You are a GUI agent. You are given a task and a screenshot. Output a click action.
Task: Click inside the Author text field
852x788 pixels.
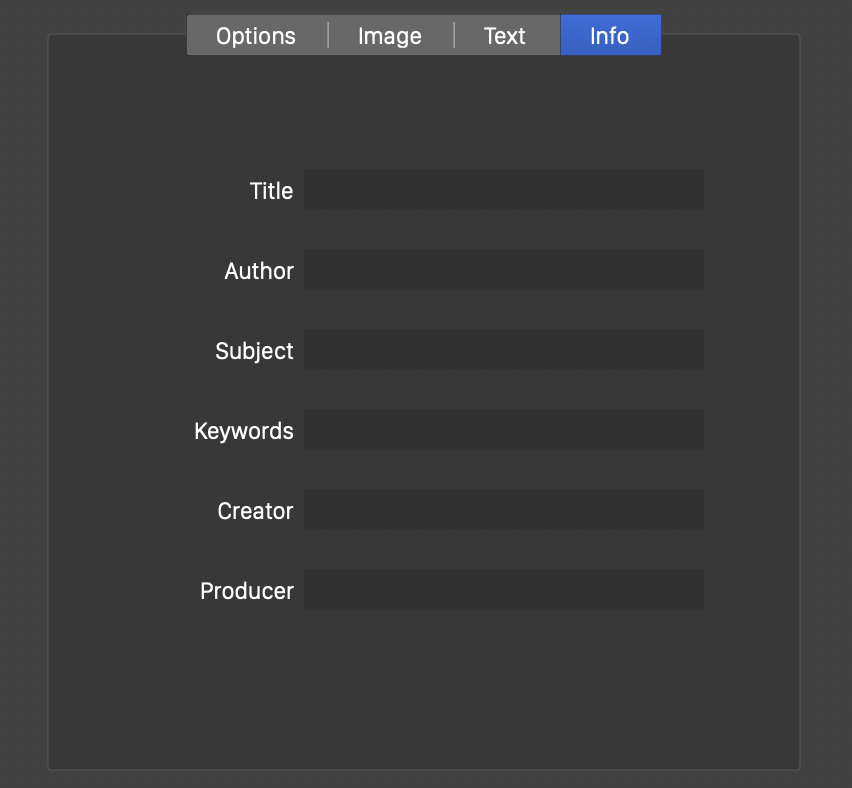coord(503,270)
